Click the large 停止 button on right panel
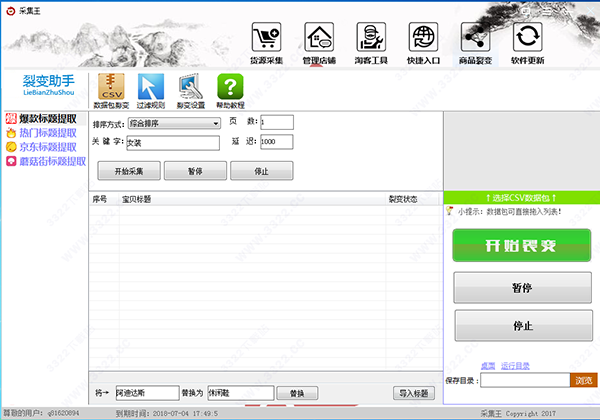Screen dimensions: 600x420 pos(523,326)
